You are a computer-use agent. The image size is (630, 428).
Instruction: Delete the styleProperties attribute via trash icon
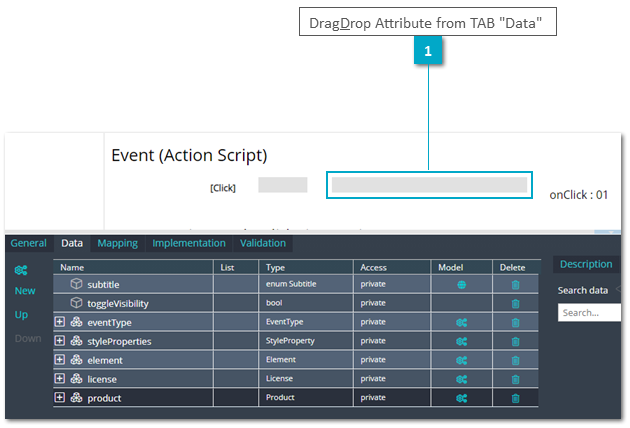515,341
